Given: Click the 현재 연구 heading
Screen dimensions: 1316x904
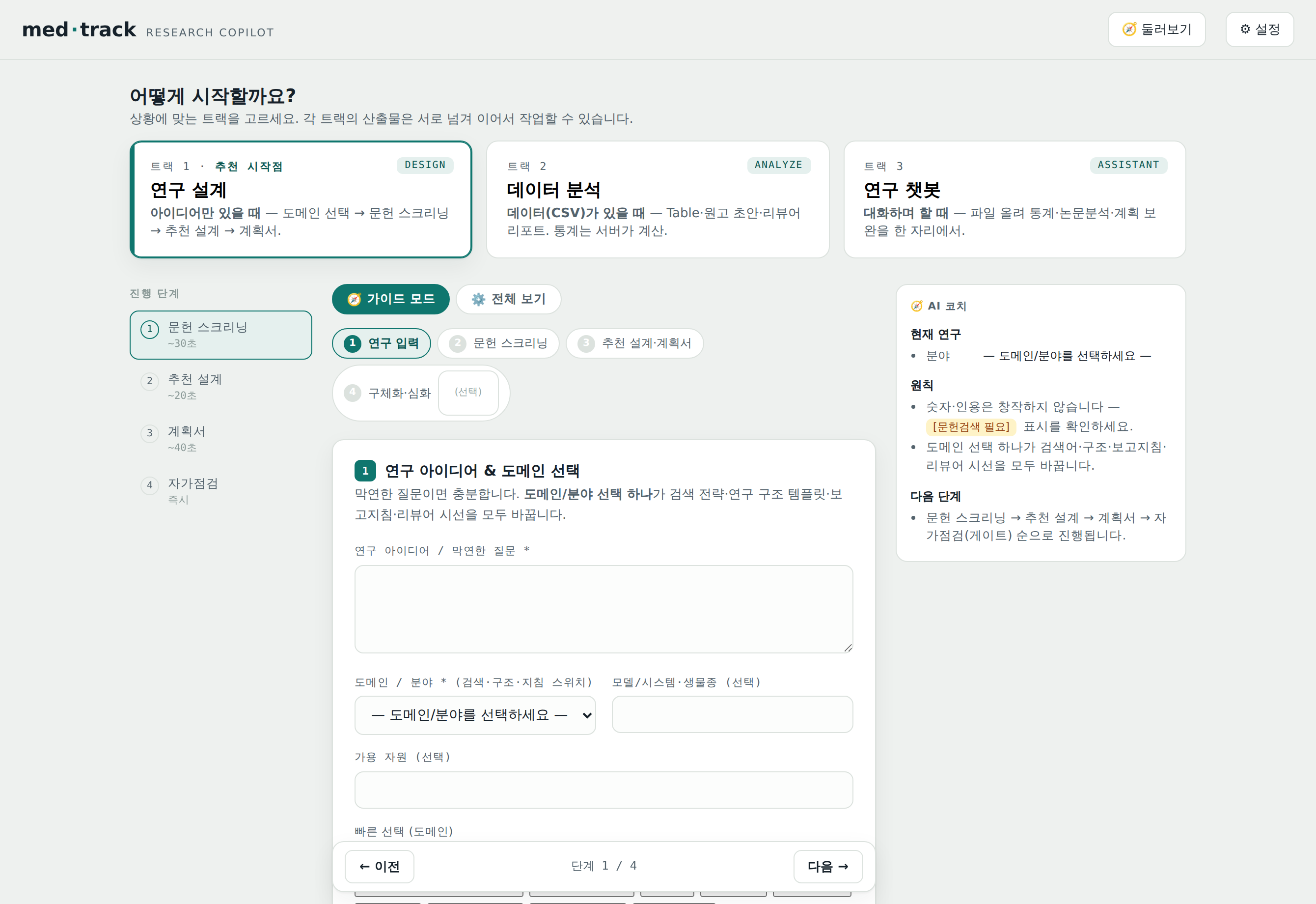Looking at the screenshot, I should pyautogui.click(x=935, y=334).
